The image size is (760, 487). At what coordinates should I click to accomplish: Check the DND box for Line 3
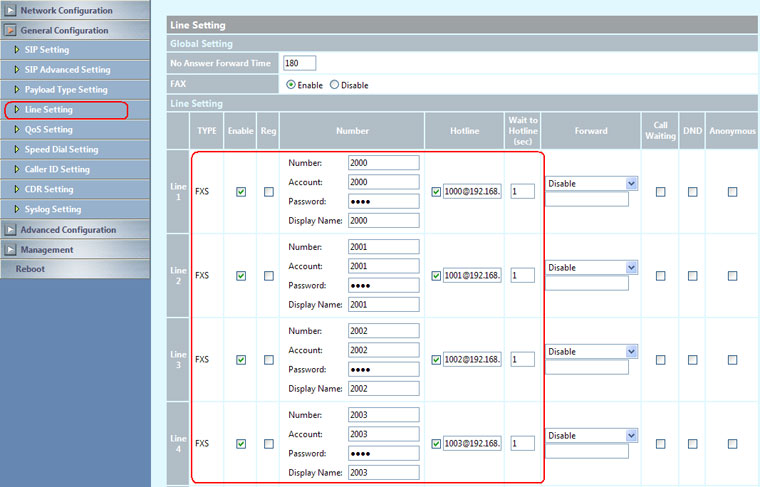click(692, 360)
